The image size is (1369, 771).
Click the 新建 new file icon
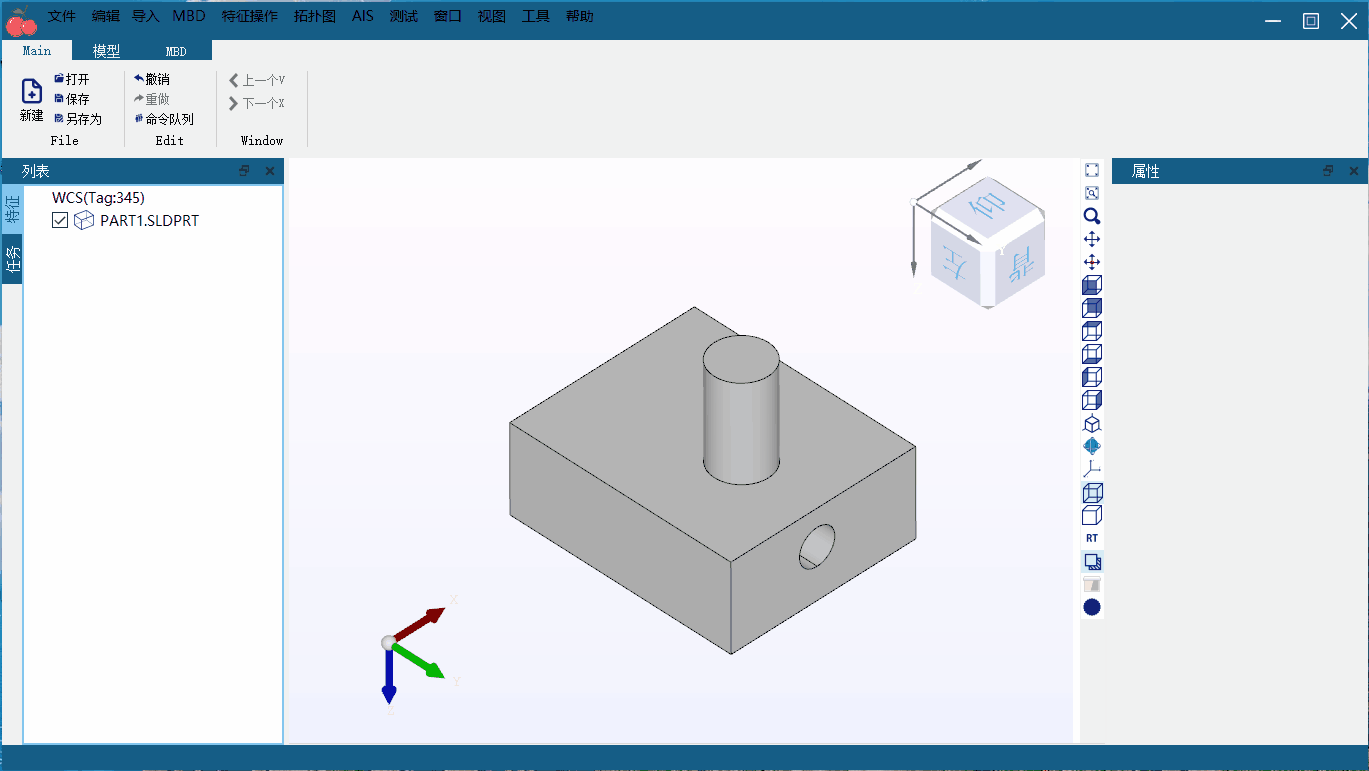(32, 99)
